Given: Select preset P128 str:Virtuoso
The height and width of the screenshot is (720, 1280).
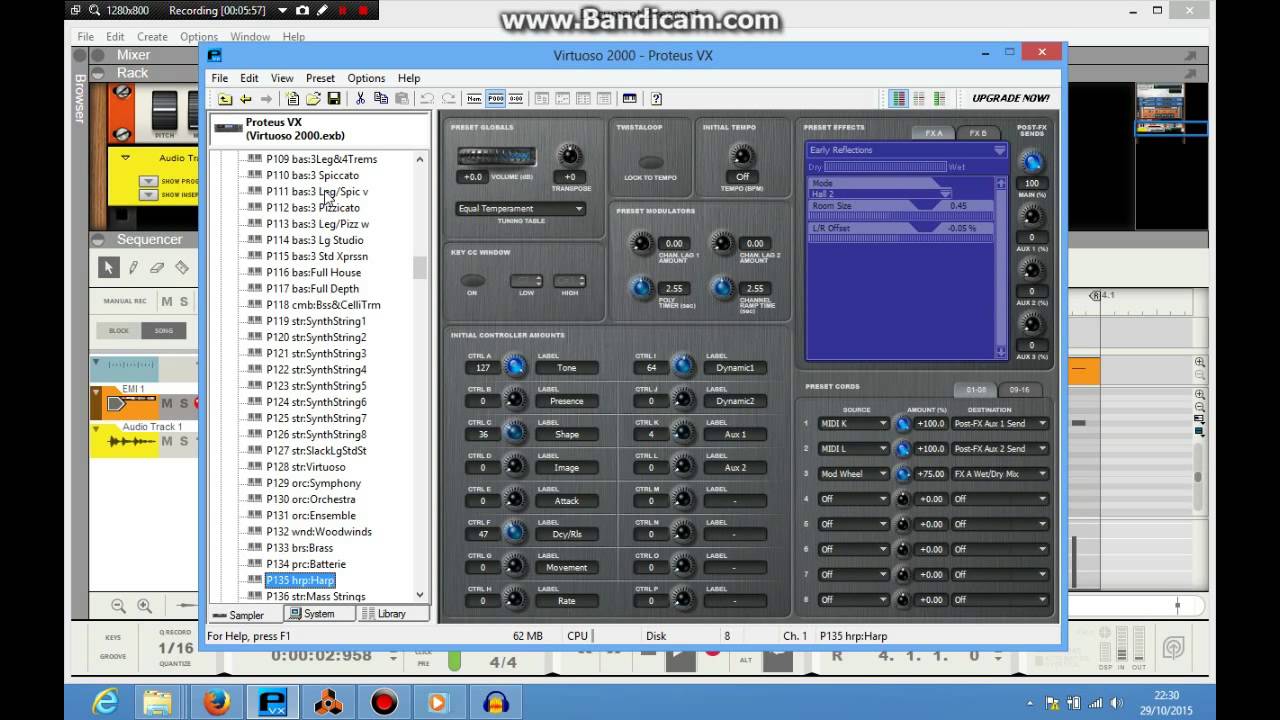Looking at the screenshot, I should [x=305, y=467].
